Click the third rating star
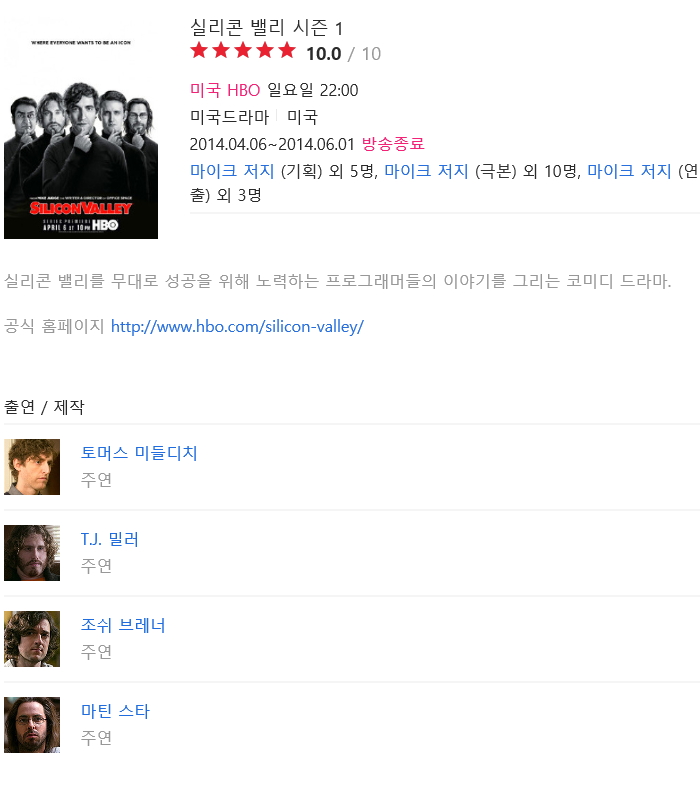The height and width of the screenshot is (795, 700). point(243,50)
